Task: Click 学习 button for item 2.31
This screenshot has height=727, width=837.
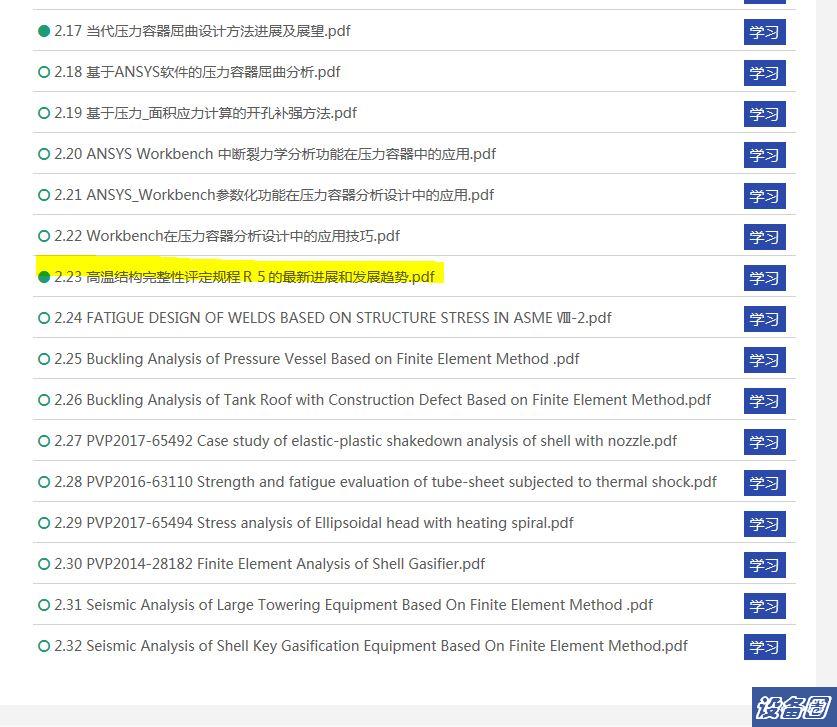Action: click(764, 606)
